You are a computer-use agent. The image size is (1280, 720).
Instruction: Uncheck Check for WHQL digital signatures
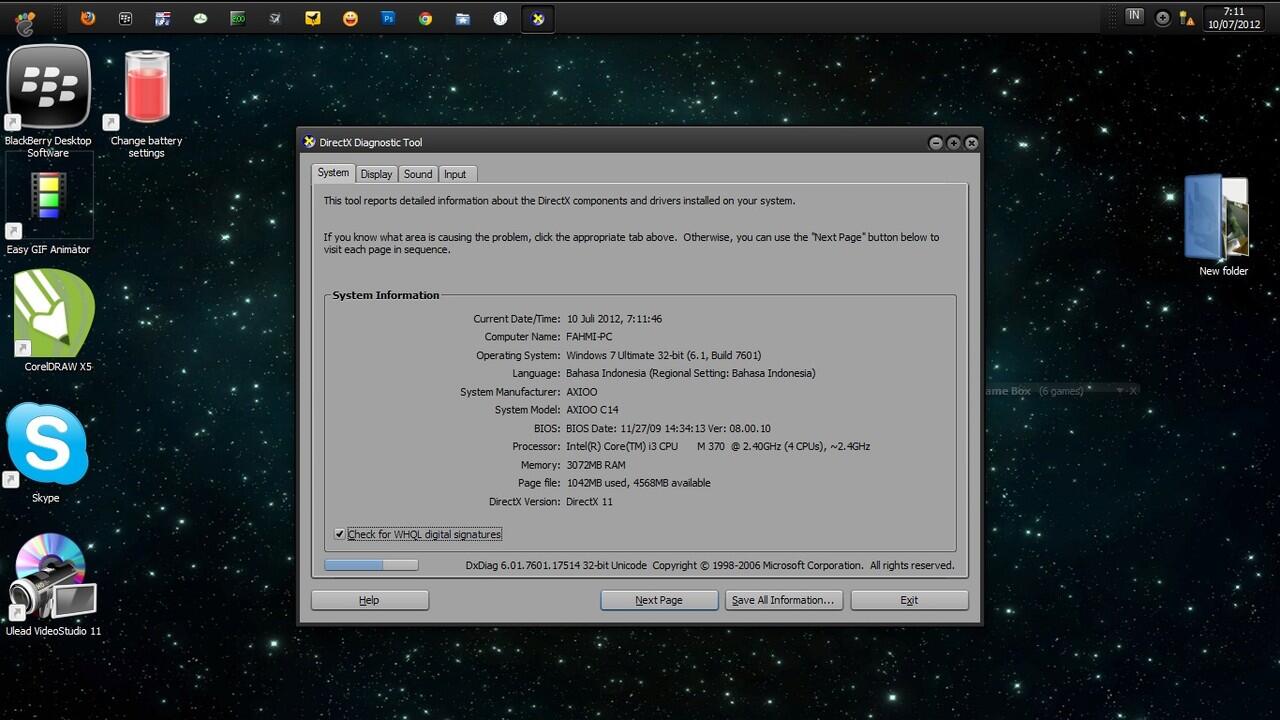tap(340, 534)
